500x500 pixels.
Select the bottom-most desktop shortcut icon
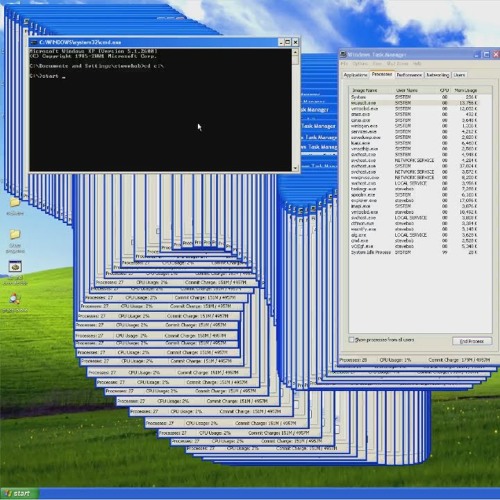pos(14,299)
